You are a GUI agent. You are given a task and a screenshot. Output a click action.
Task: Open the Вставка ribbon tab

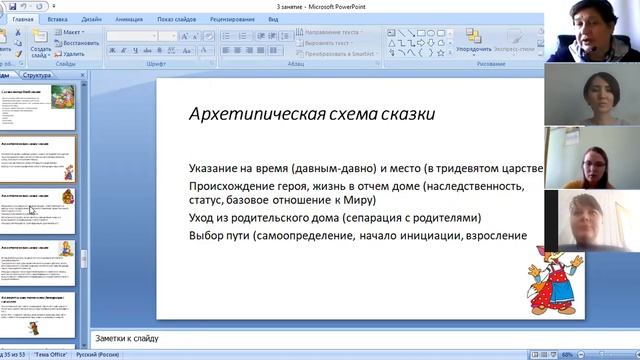pos(57,19)
